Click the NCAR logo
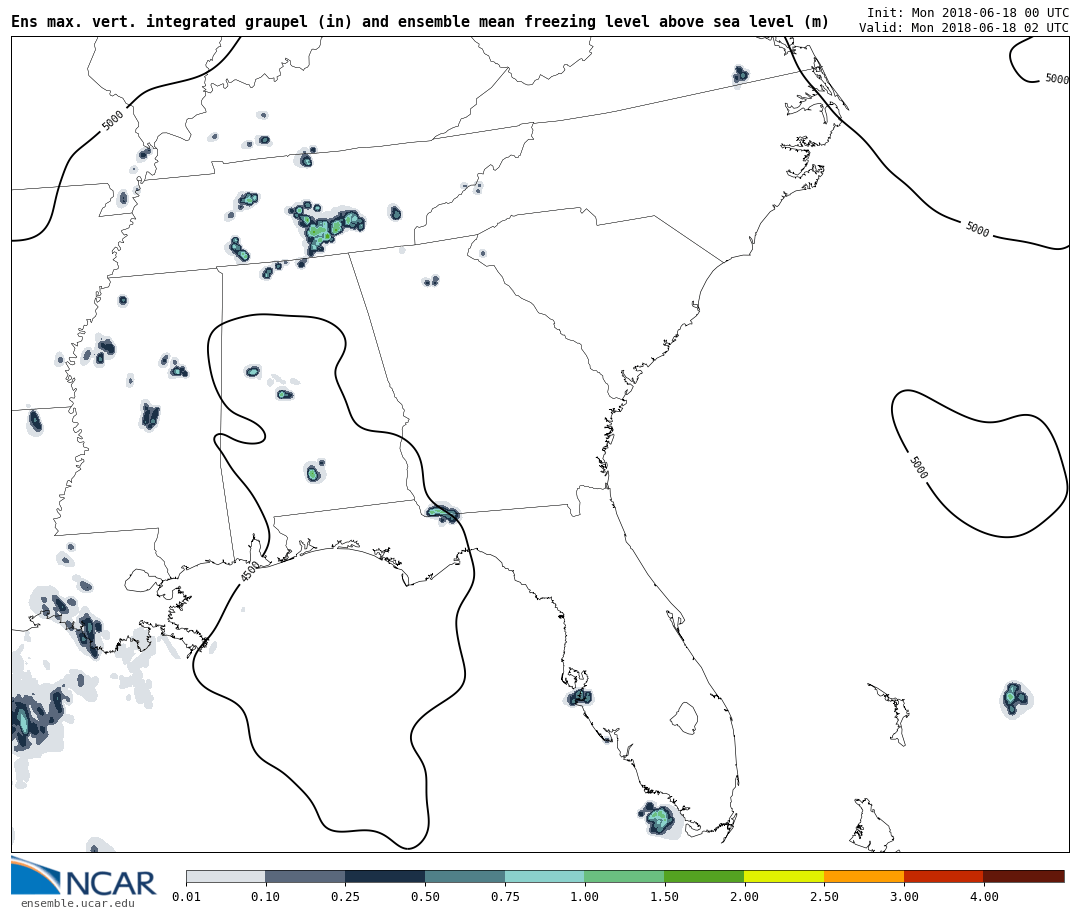1080x915 pixels. click(84, 878)
